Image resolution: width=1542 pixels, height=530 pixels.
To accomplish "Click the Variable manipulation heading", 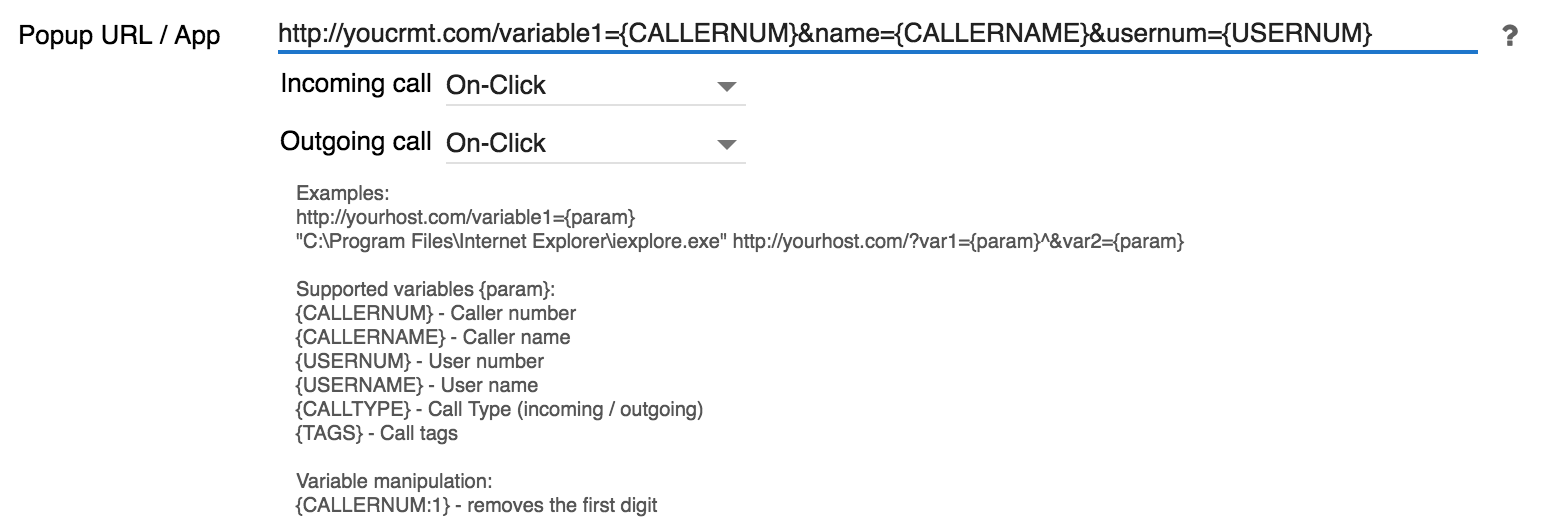I will [394, 481].
